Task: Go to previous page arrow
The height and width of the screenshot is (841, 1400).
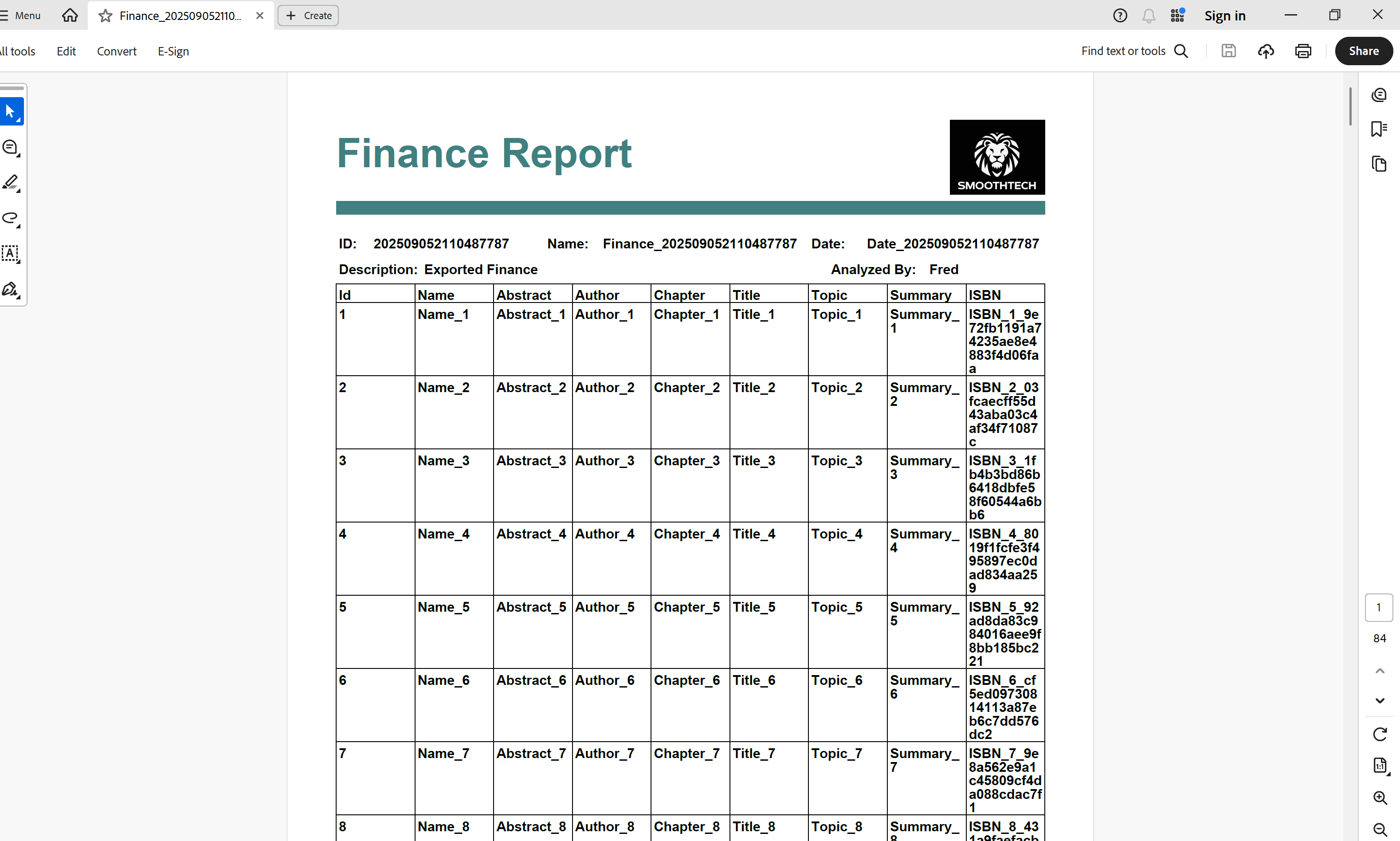Action: coord(1380,671)
